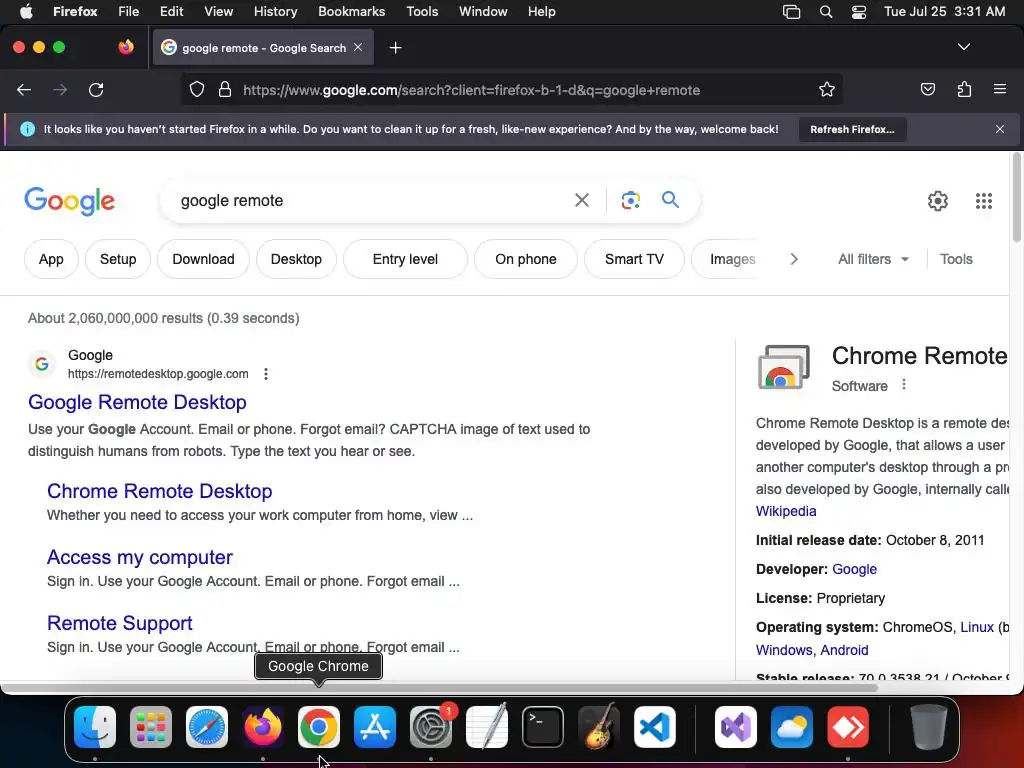Open the View menu
Image resolution: width=1024 pixels, height=768 pixels.
(x=218, y=12)
